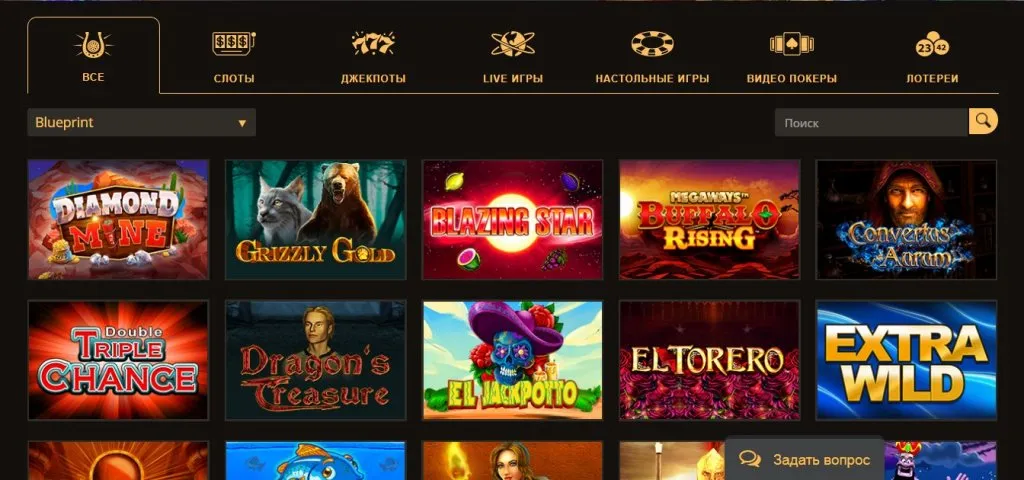The image size is (1024, 480).
Task: Open the lottery balls icon
Action: tap(932, 44)
